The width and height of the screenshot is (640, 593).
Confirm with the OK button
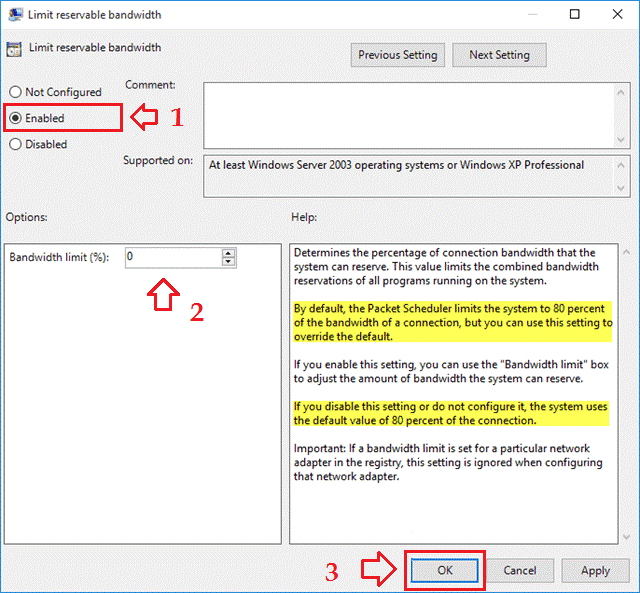pos(444,570)
